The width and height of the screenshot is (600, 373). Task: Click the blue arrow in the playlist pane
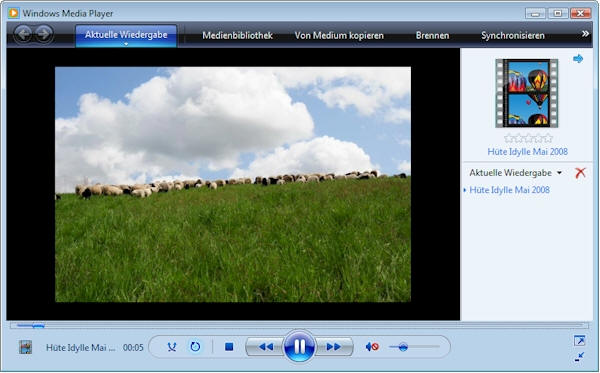click(578, 59)
